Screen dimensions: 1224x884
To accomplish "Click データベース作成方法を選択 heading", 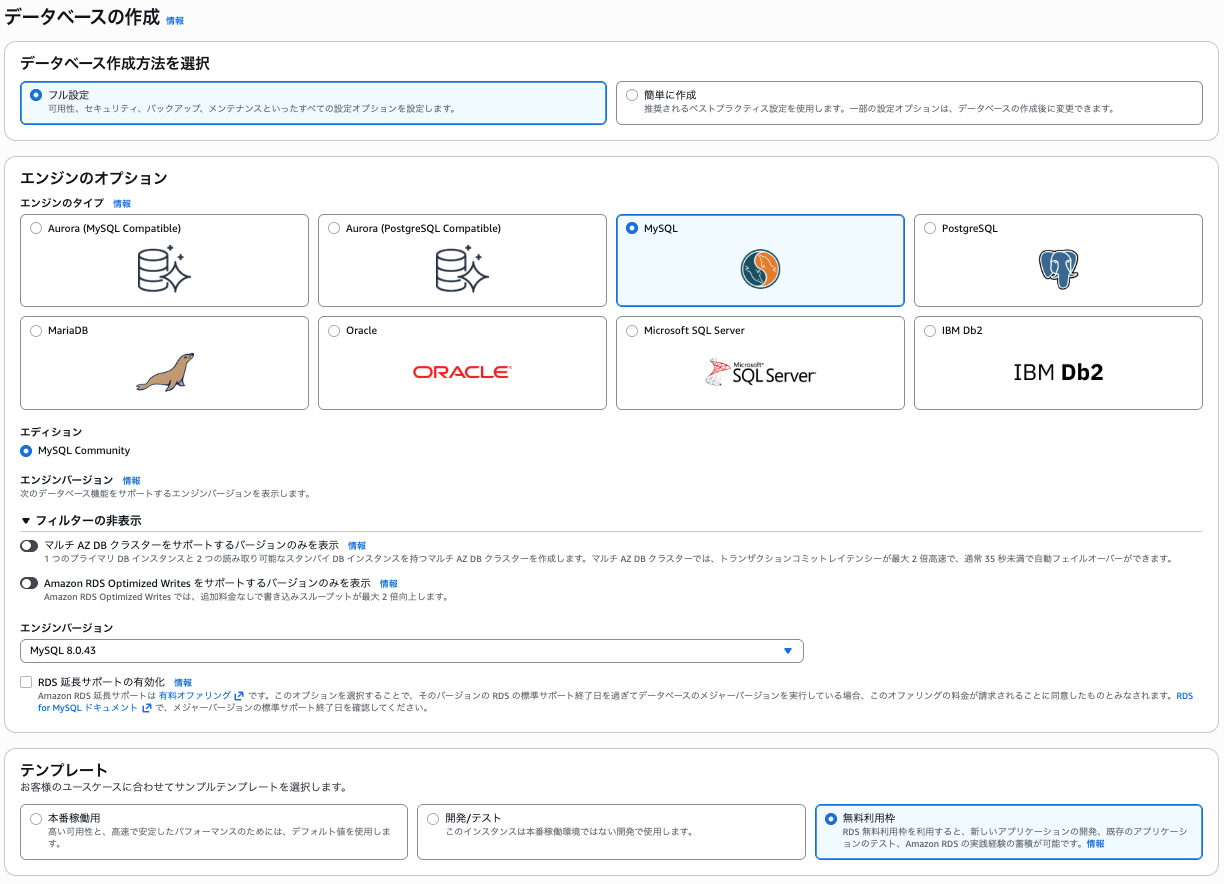I will 115,63.
